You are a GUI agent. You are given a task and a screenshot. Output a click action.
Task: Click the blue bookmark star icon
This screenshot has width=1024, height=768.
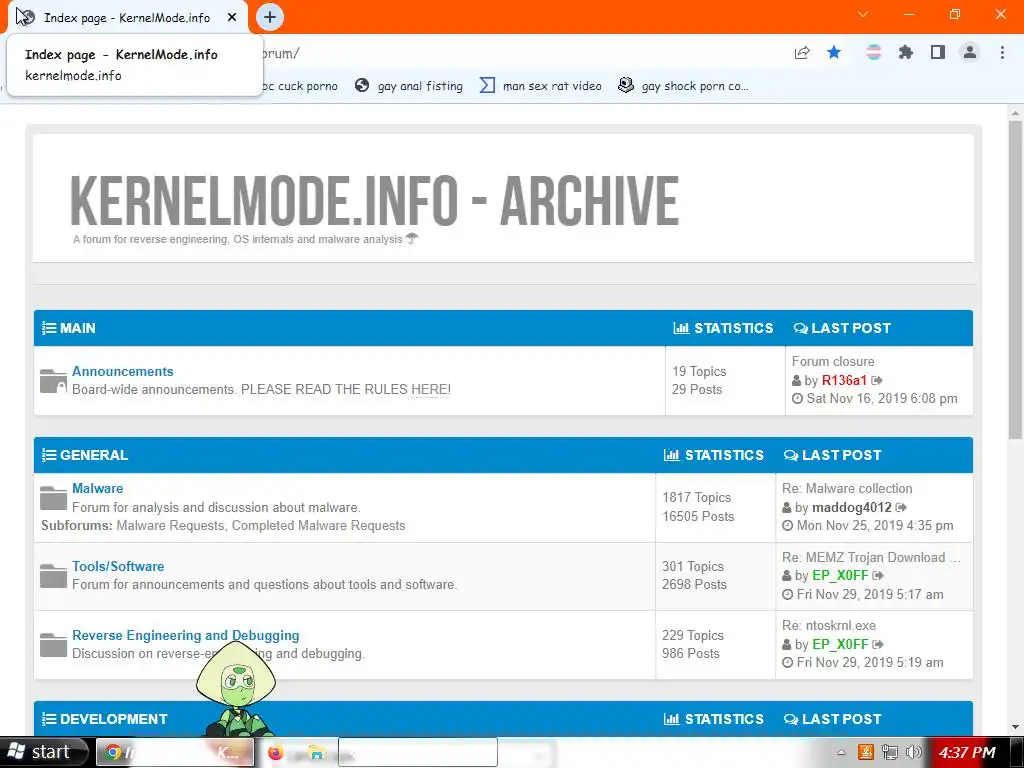coord(834,52)
